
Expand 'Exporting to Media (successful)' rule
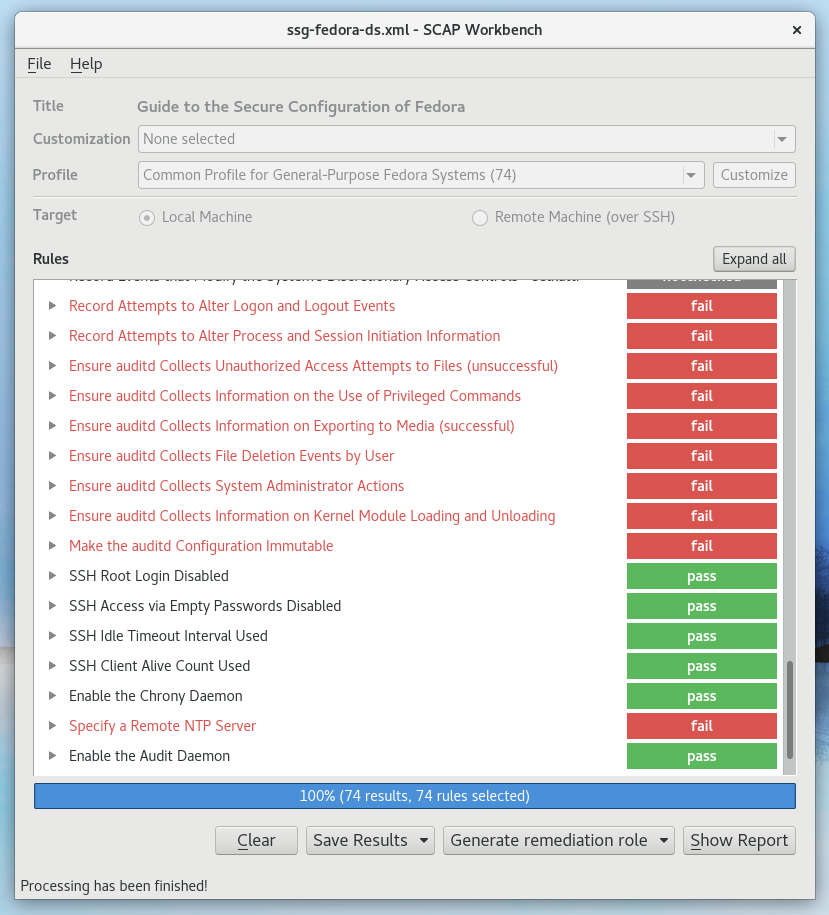pos(52,426)
